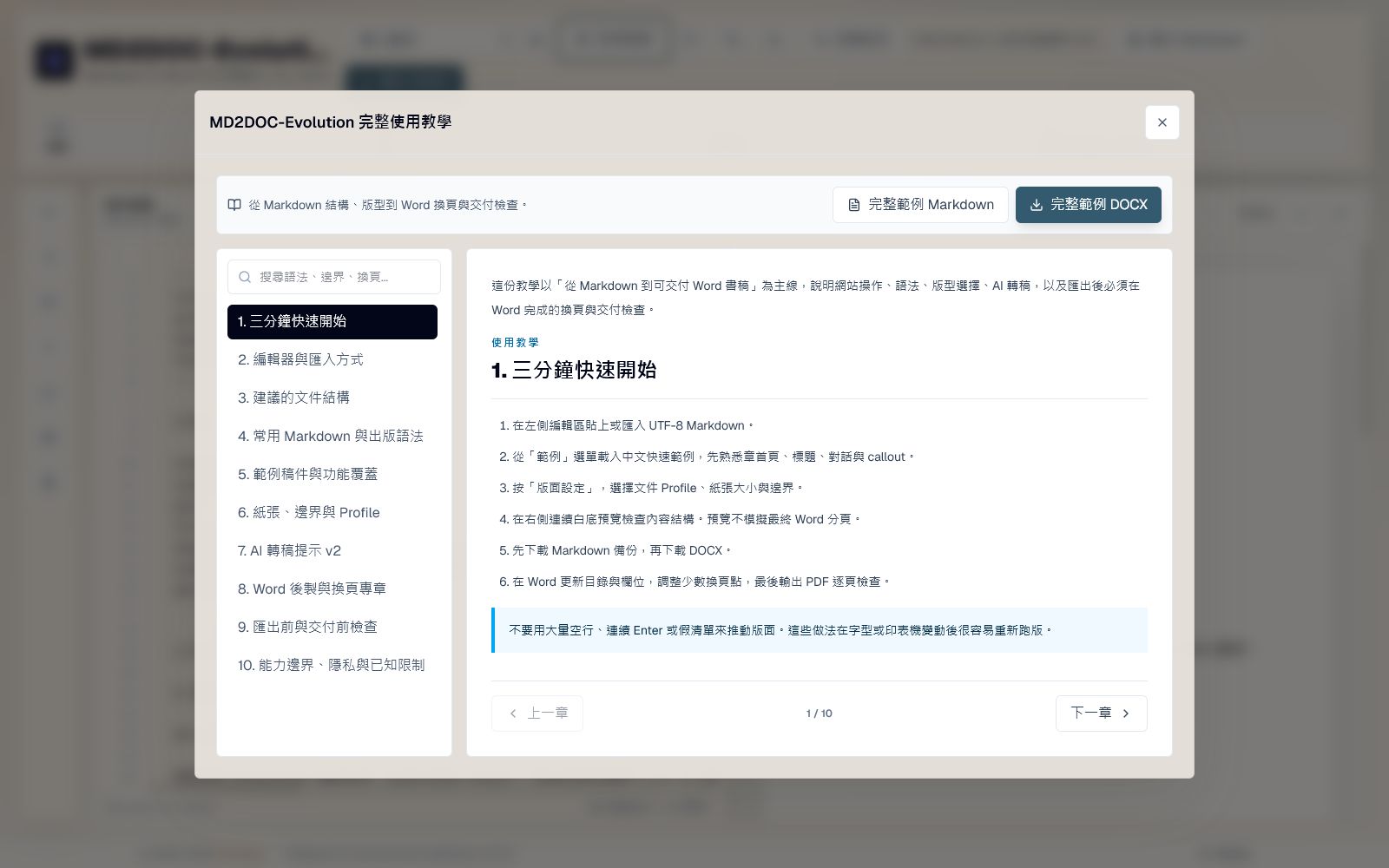
Task: Open chapter 10. 能力邊界、隱私與已知限制
Action: coord(332,665)
